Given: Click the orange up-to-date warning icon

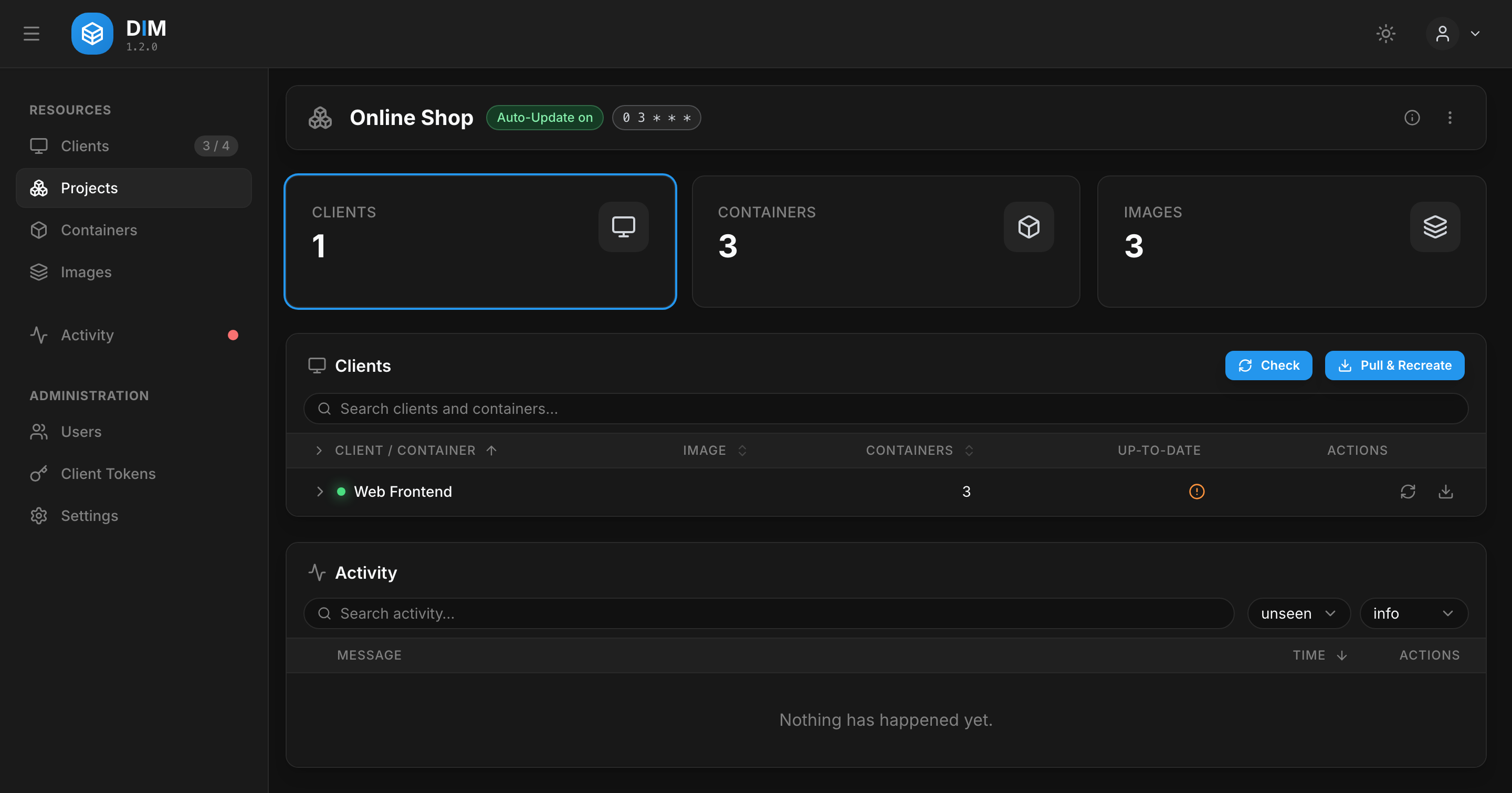Looking at the screenshot, I should point(1197,492).
